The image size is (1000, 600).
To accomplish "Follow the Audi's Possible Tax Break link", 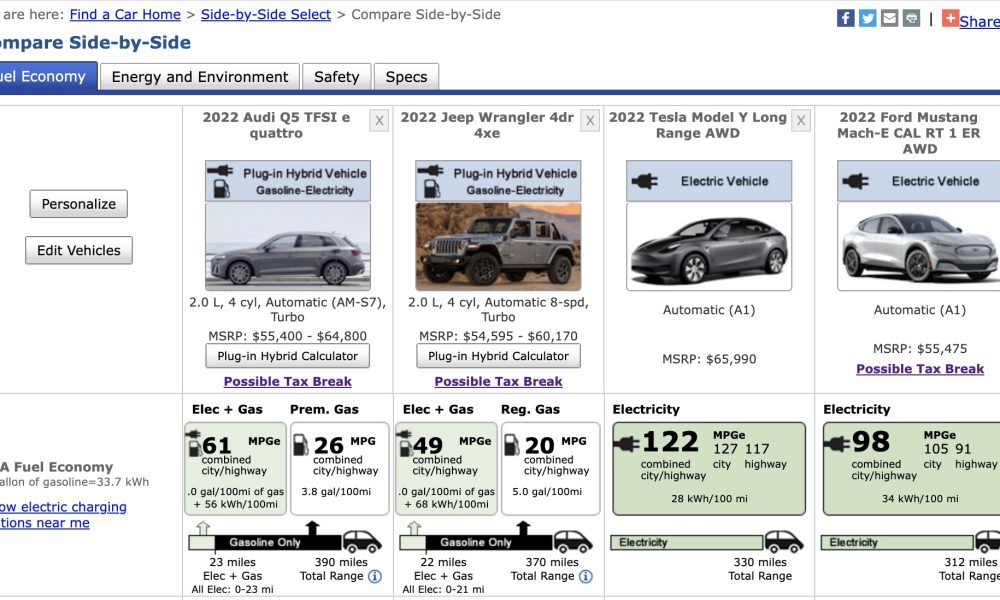I will tap(288, 382).
